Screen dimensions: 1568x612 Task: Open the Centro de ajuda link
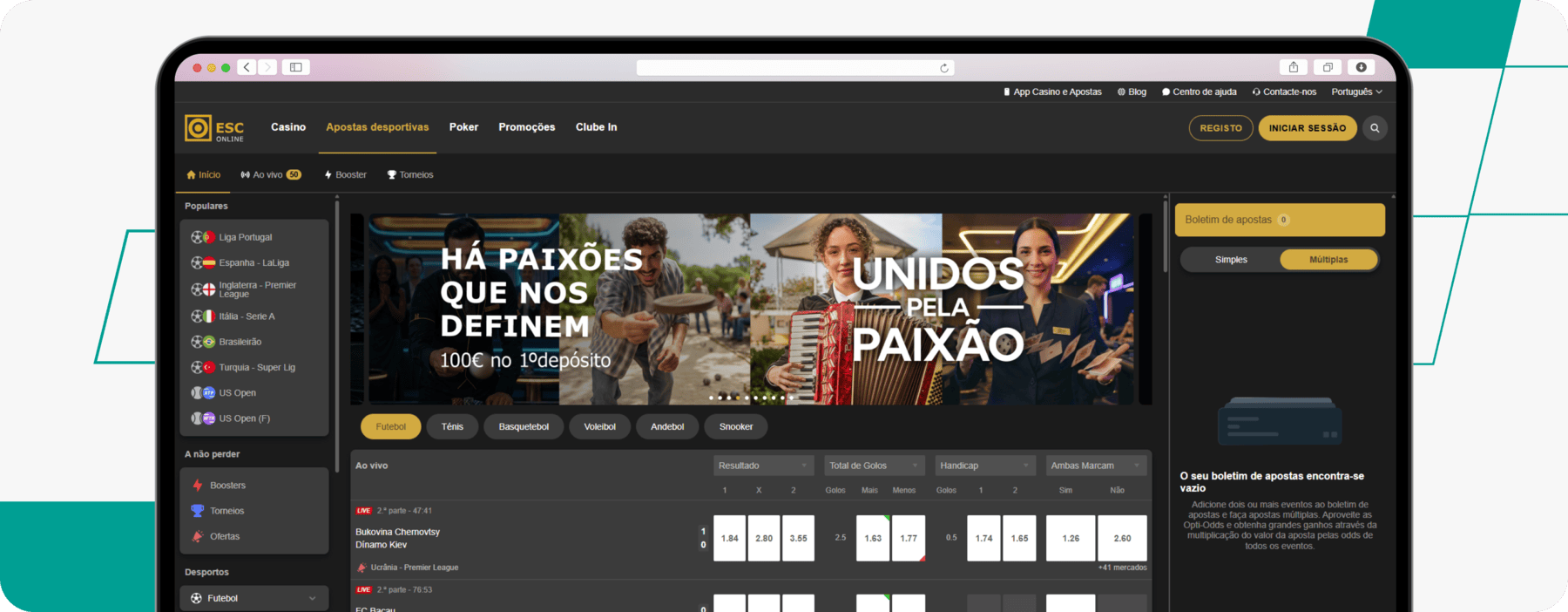(x=1199, y=92)
